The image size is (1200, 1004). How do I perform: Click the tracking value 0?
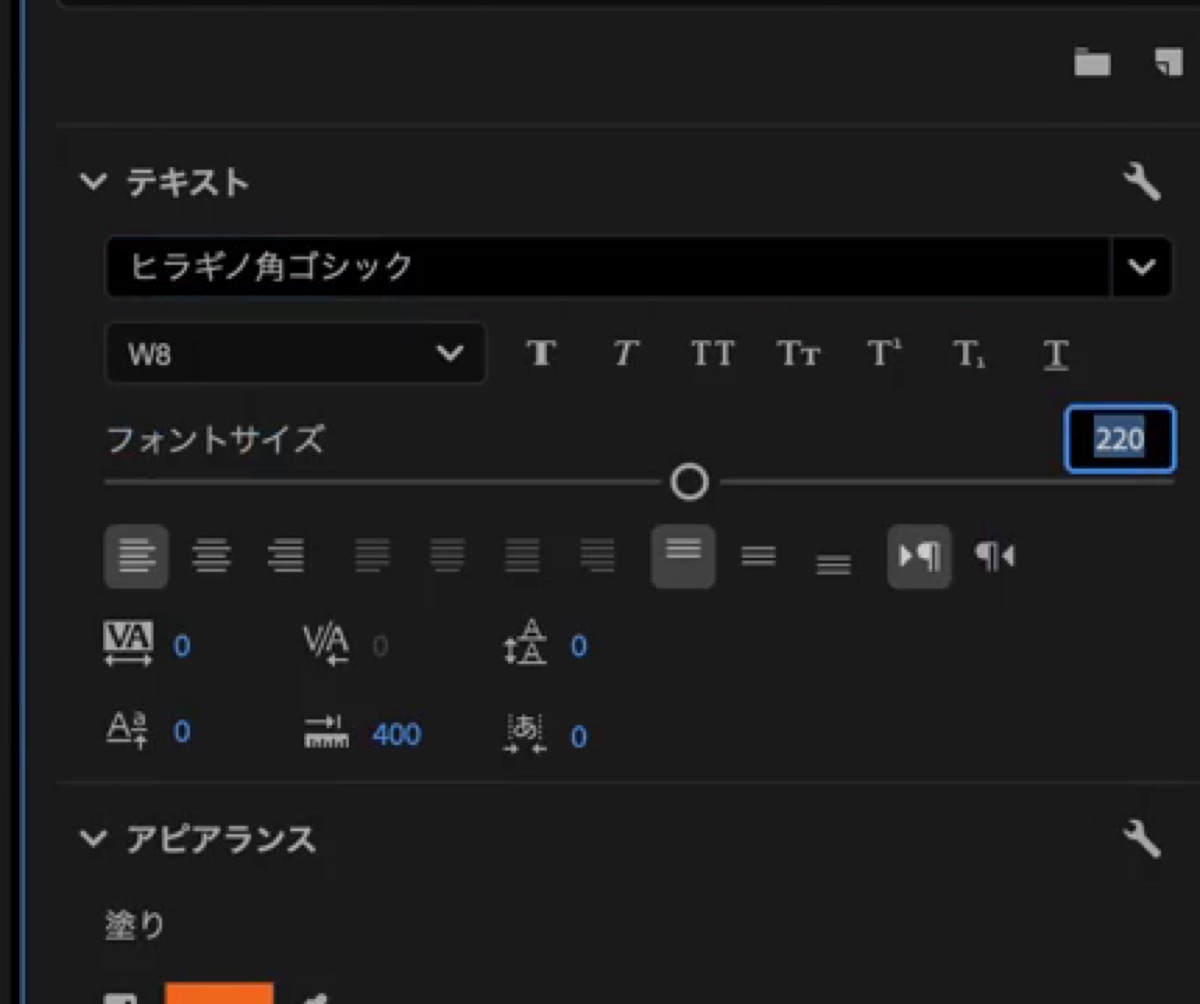click(x=181, y=646)
